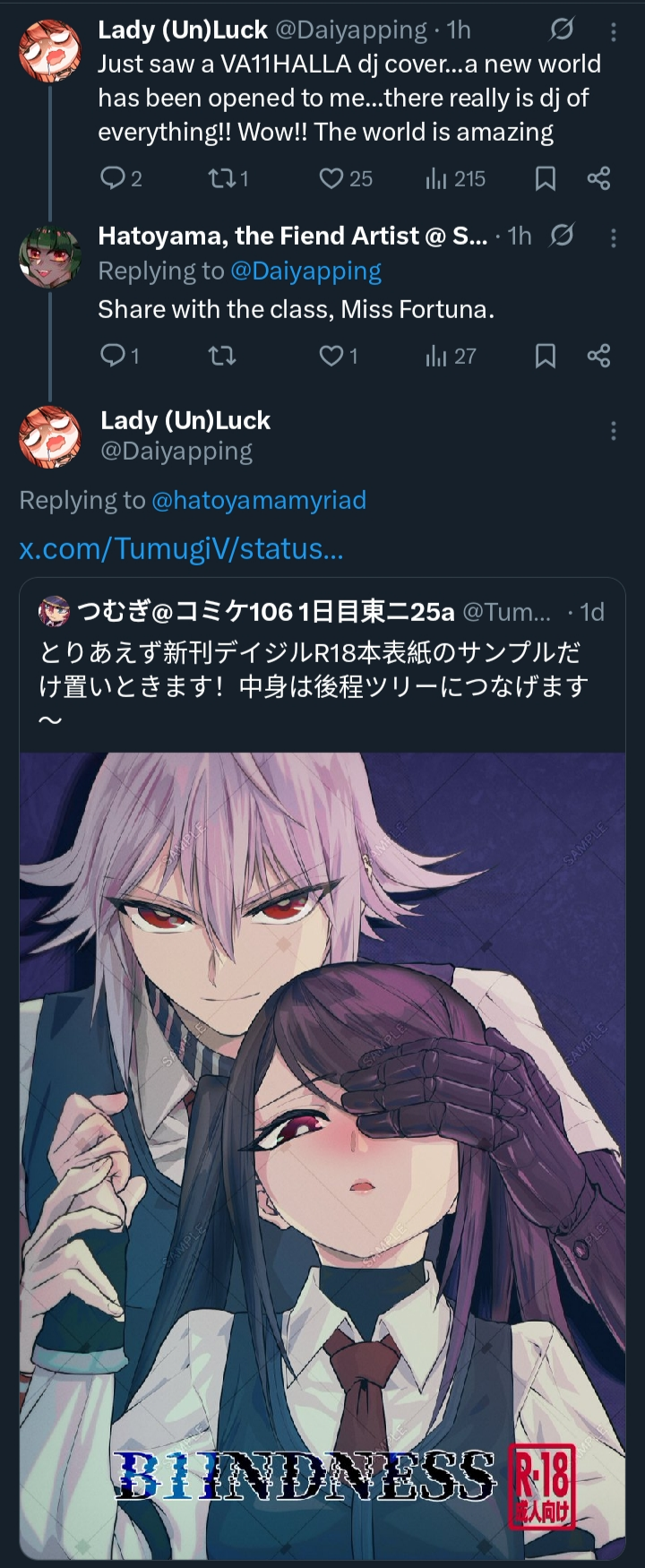Open the BLINDNESS cover image

pos(322,1155)
